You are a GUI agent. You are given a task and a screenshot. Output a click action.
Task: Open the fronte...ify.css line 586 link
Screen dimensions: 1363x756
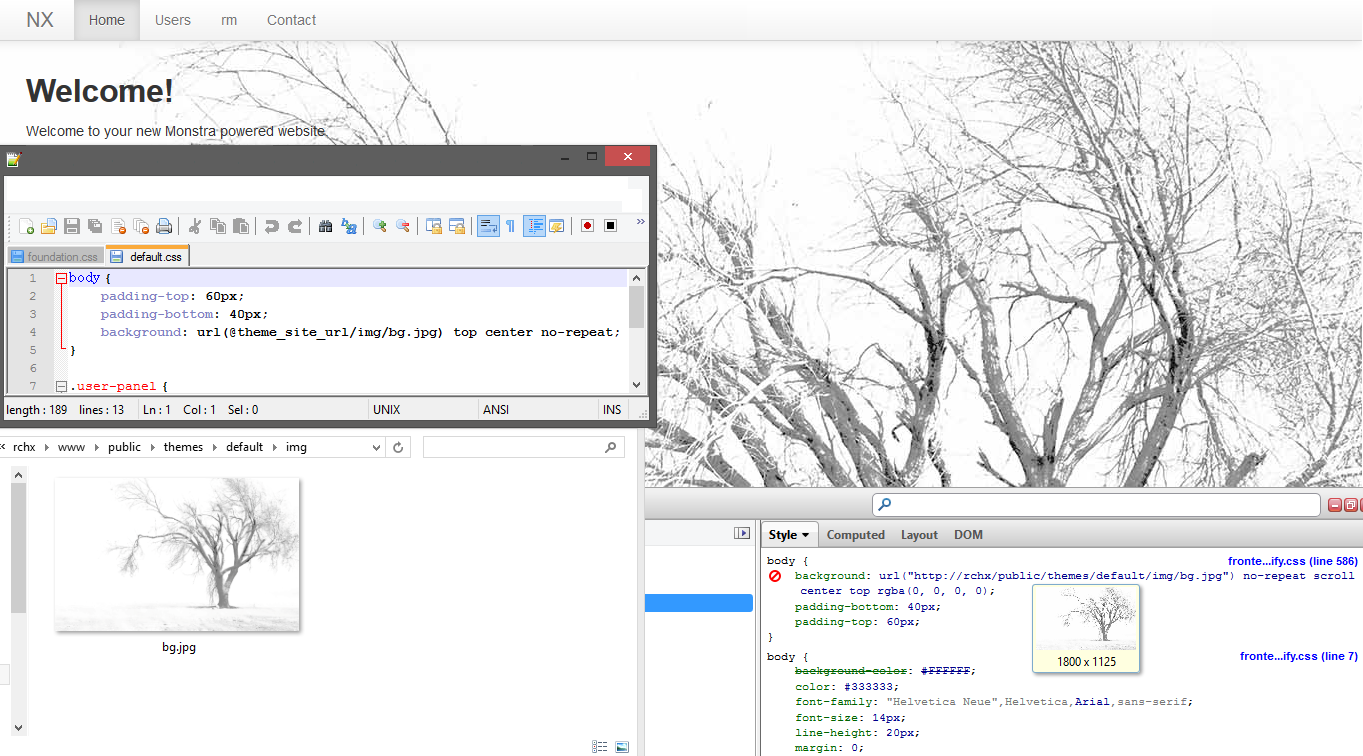tap(1292, 562)
